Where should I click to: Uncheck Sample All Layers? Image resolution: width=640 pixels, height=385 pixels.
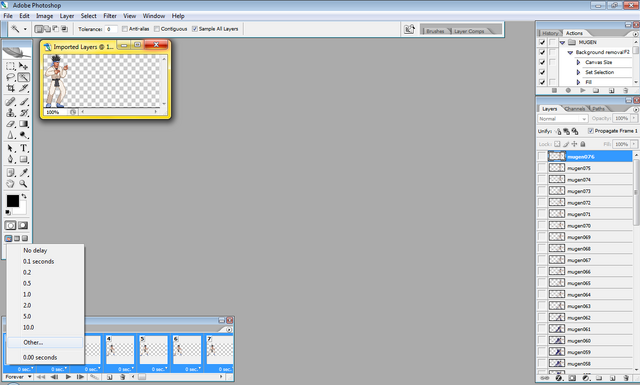click(195, 29)
